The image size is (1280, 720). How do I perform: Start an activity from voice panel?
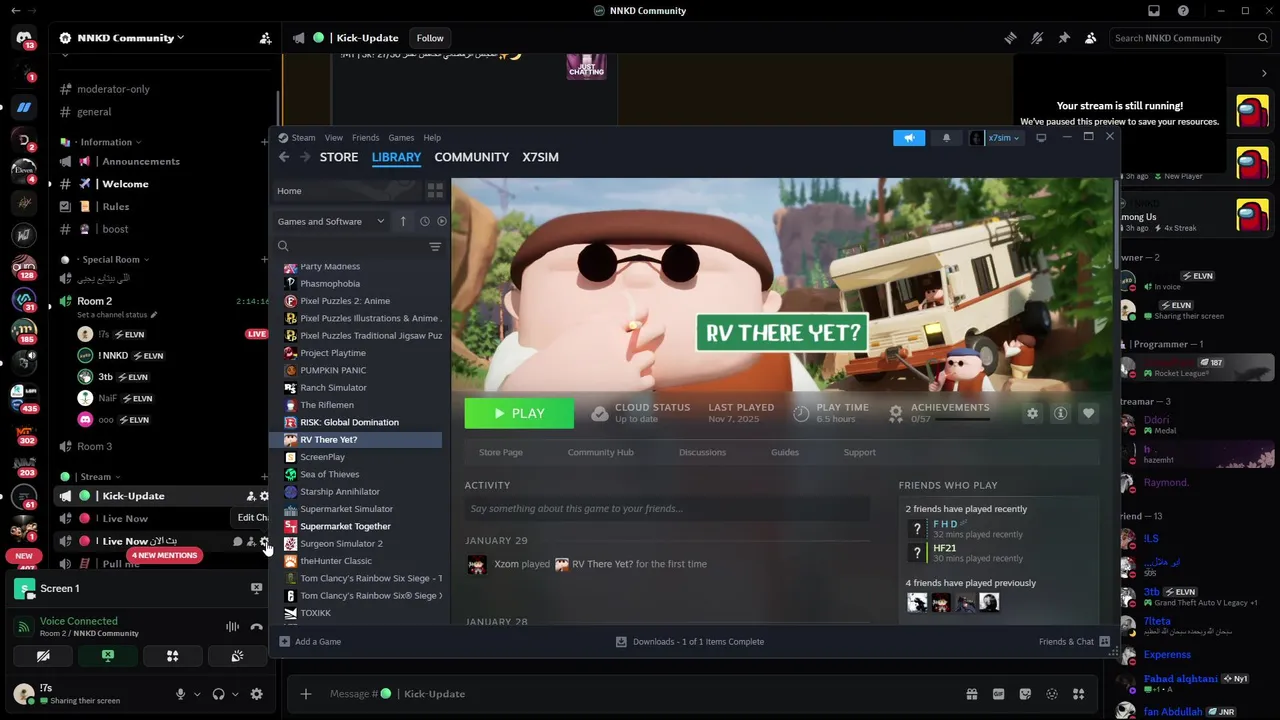pos(172,656)
